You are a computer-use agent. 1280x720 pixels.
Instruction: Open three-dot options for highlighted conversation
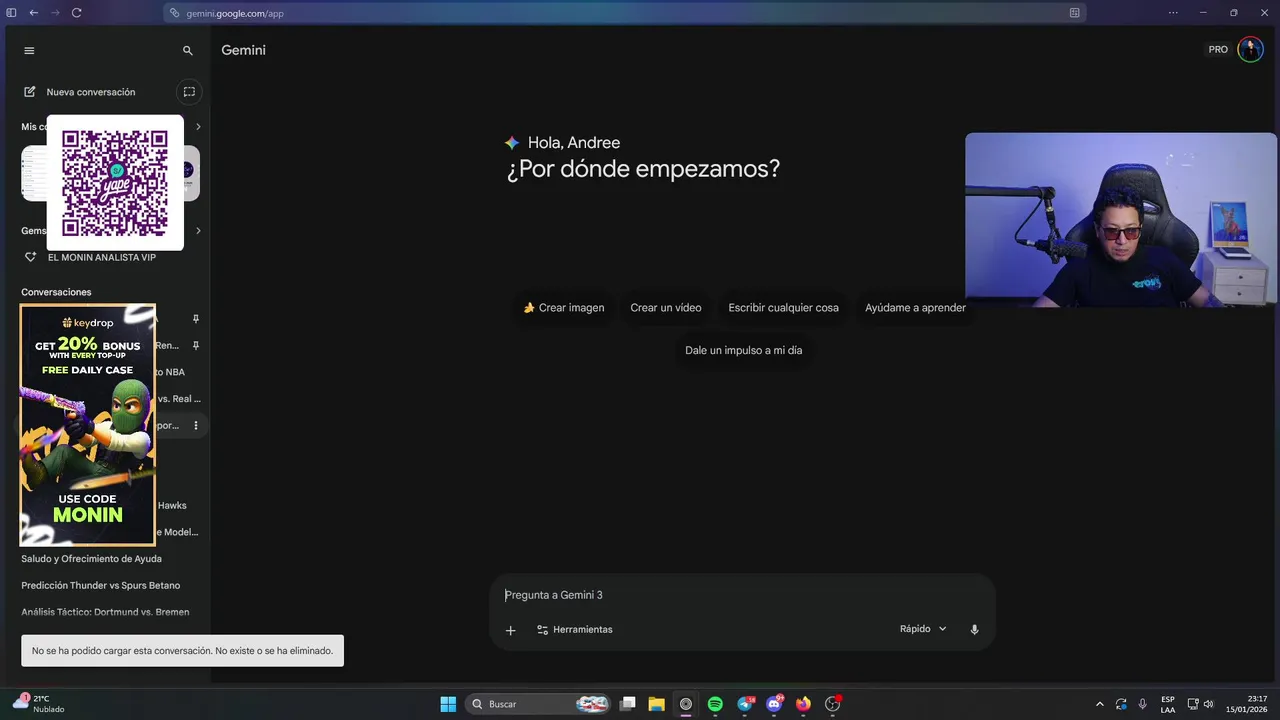(x=196, y=426)
